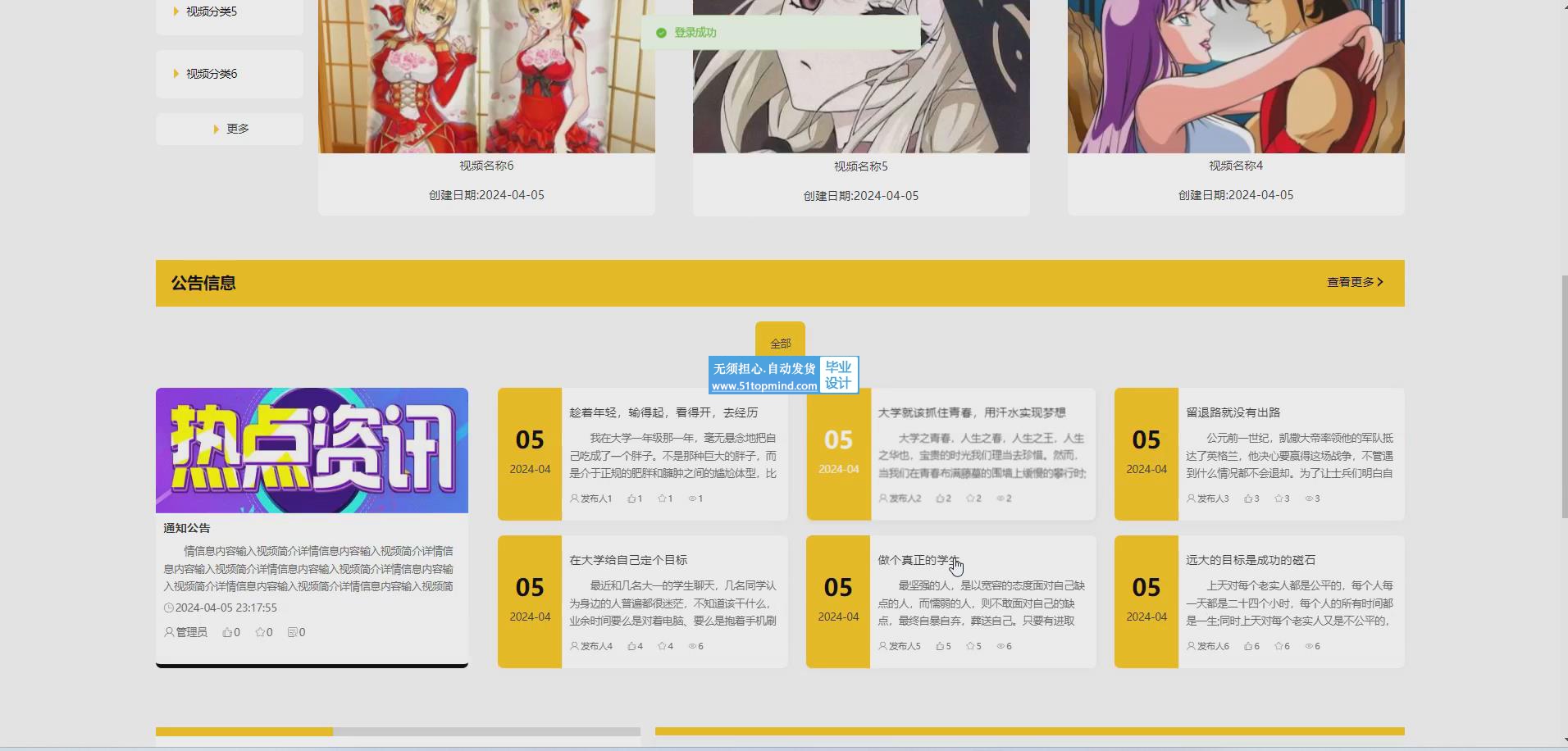Image resolution: width=1568 pixels, height=751 pixels.
Task: Click date block of 留退路就没有出路 card
Action: click(x=1146, y=454)
